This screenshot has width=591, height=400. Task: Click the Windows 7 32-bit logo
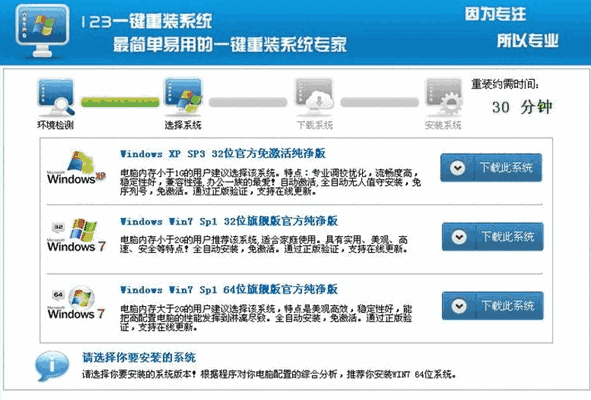tap(77, 236)
